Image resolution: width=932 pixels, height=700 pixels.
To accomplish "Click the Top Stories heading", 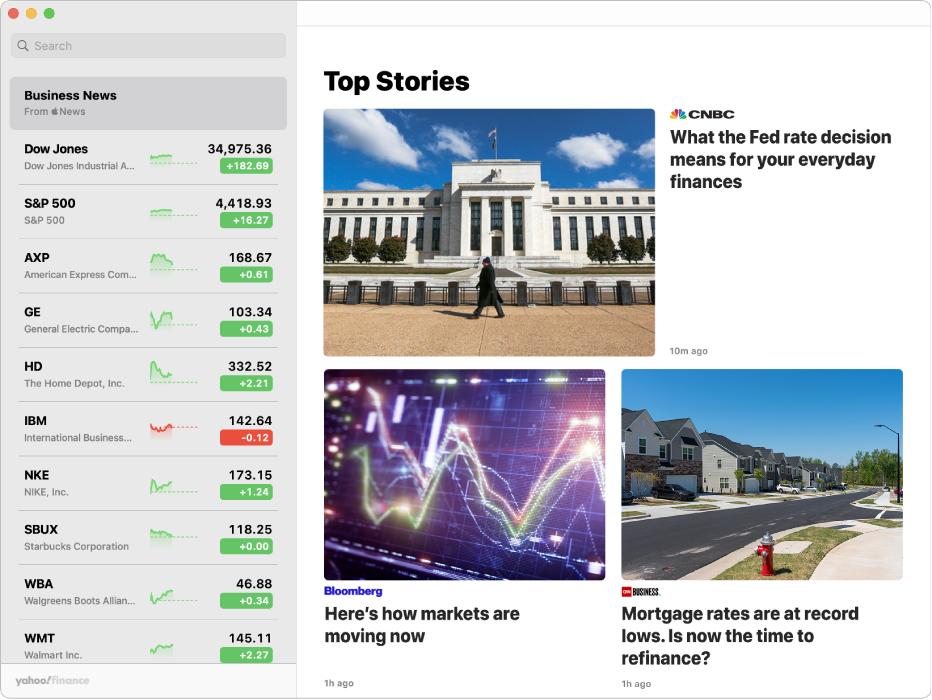I will [x=396, y=81].
